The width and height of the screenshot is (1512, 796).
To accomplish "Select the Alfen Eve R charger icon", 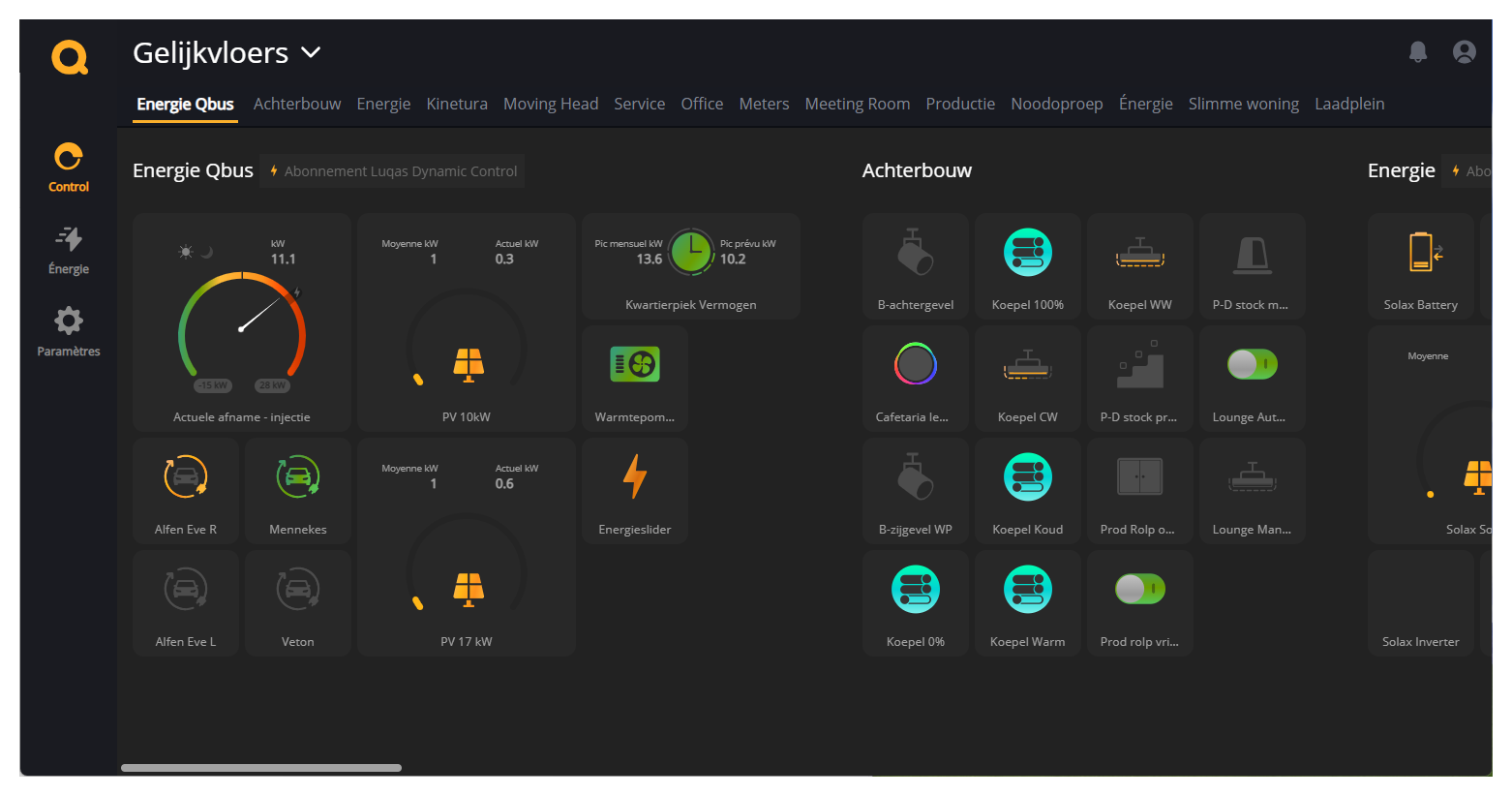I will [186, 476].
